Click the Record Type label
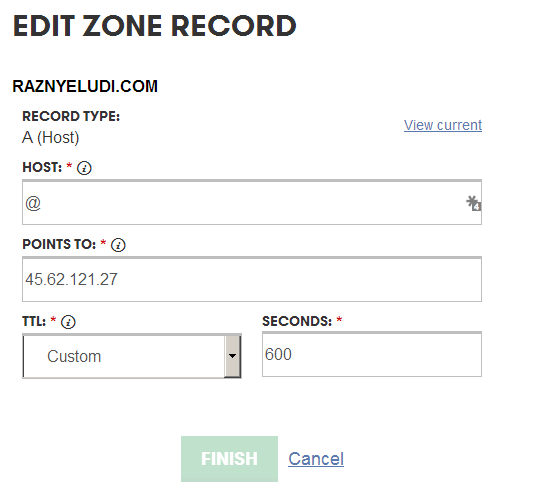This screenshot has width=547, height=501. 71,116
